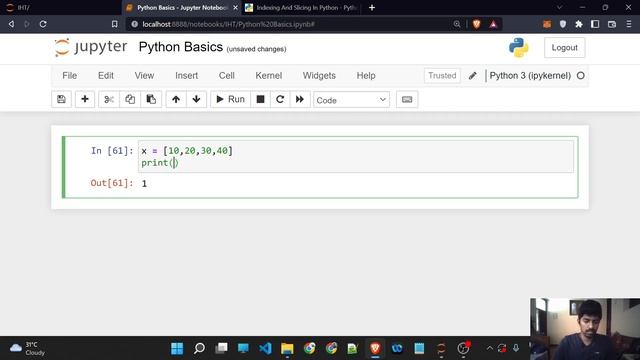Click the pencil edit mode indicator
The width and height of the screenshot is (640, 360).
tap(473, 76)
